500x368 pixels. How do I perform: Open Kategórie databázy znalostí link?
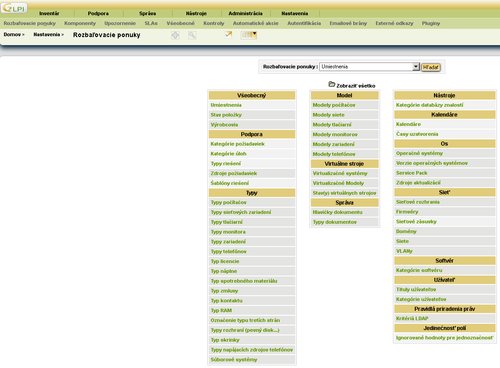click(429, 105)
